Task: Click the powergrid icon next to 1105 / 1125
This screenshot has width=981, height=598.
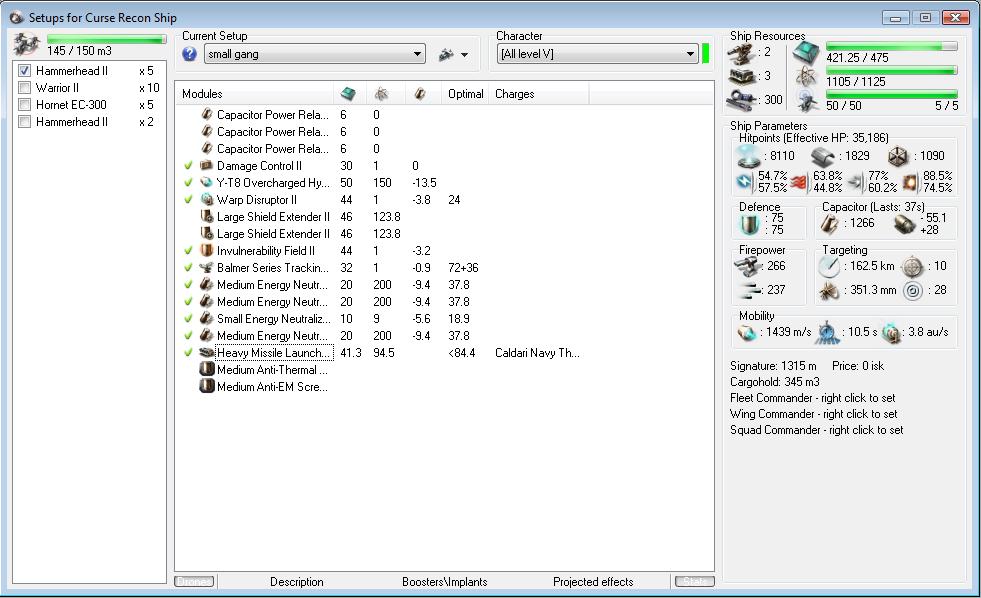Action: pos(806,77)
